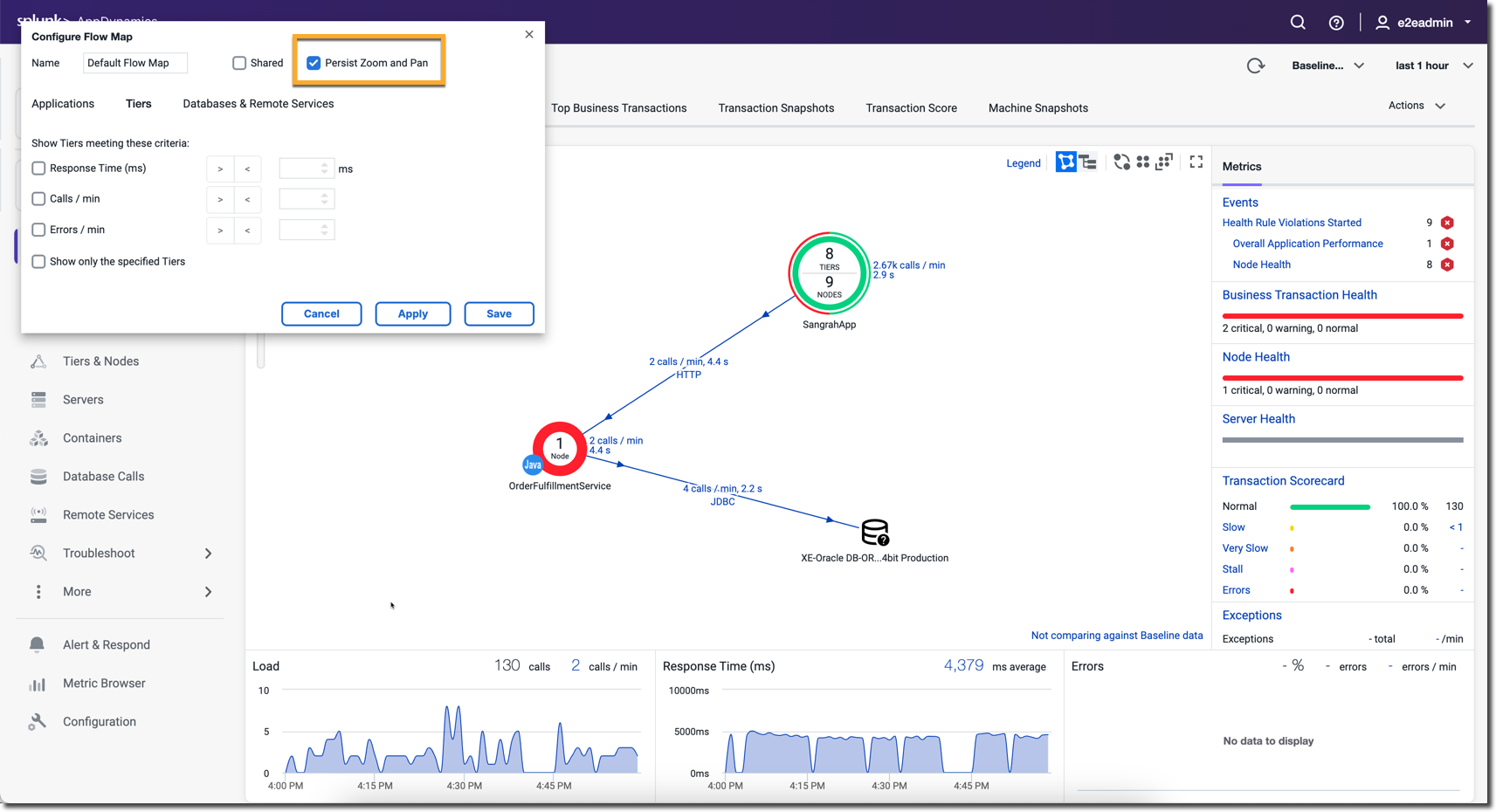
Task: Select less-than for Errors / min
Action: click(248, 231)
